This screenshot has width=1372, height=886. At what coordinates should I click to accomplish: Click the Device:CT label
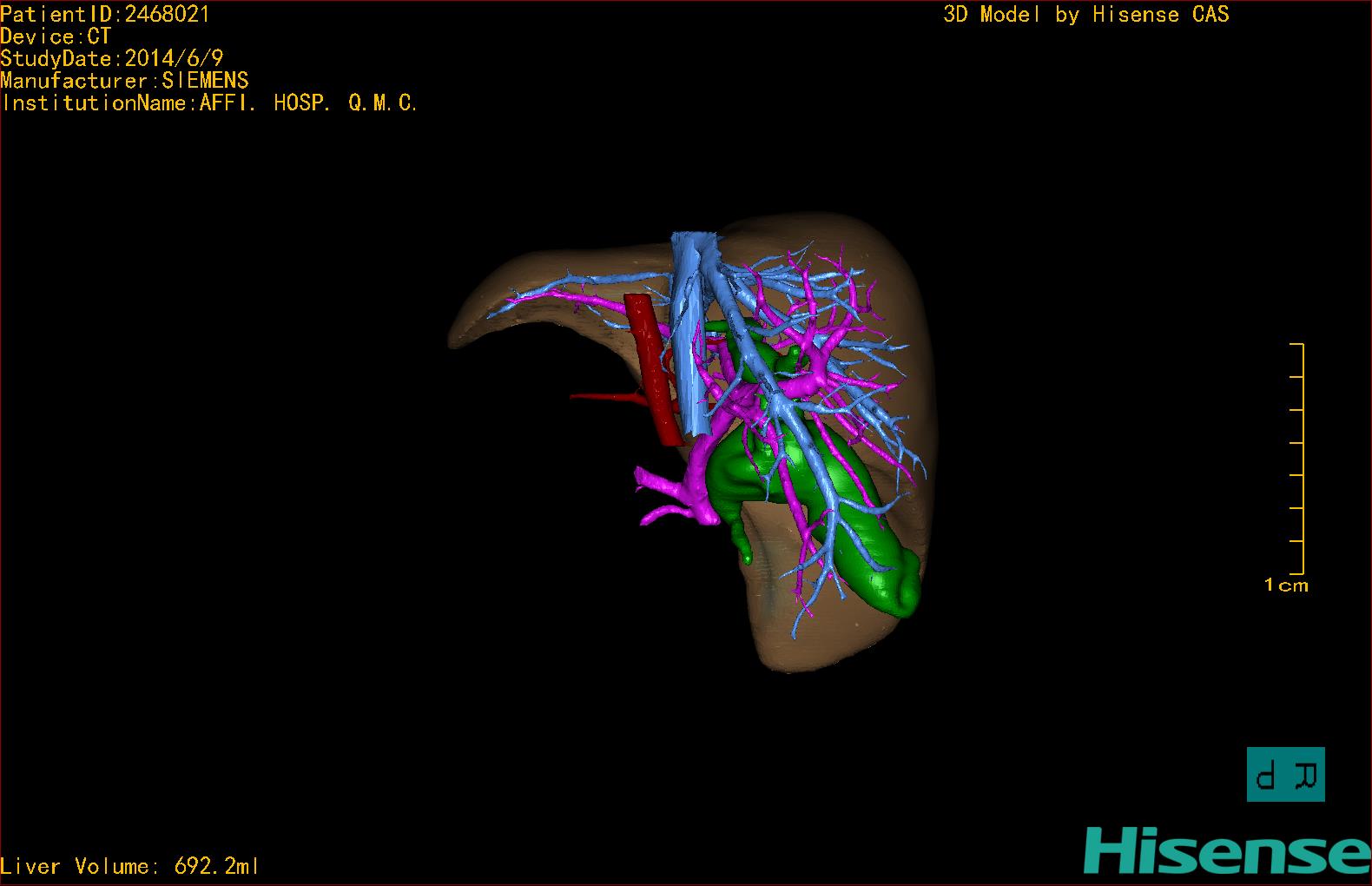coord(56,36)
